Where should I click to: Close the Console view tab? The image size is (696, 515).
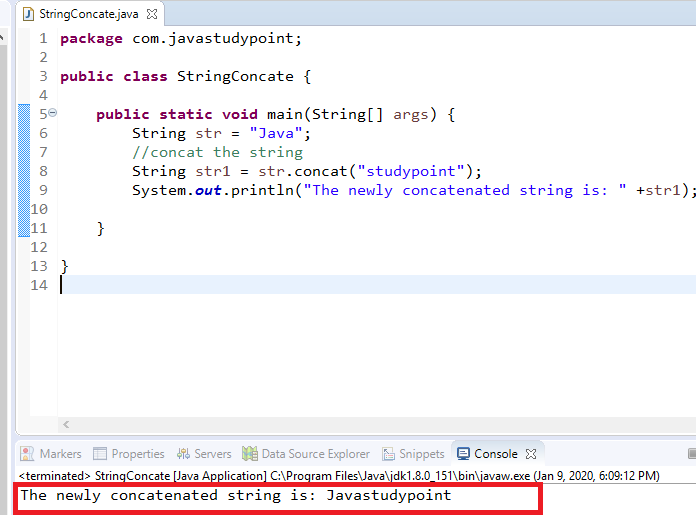(531, 454)
